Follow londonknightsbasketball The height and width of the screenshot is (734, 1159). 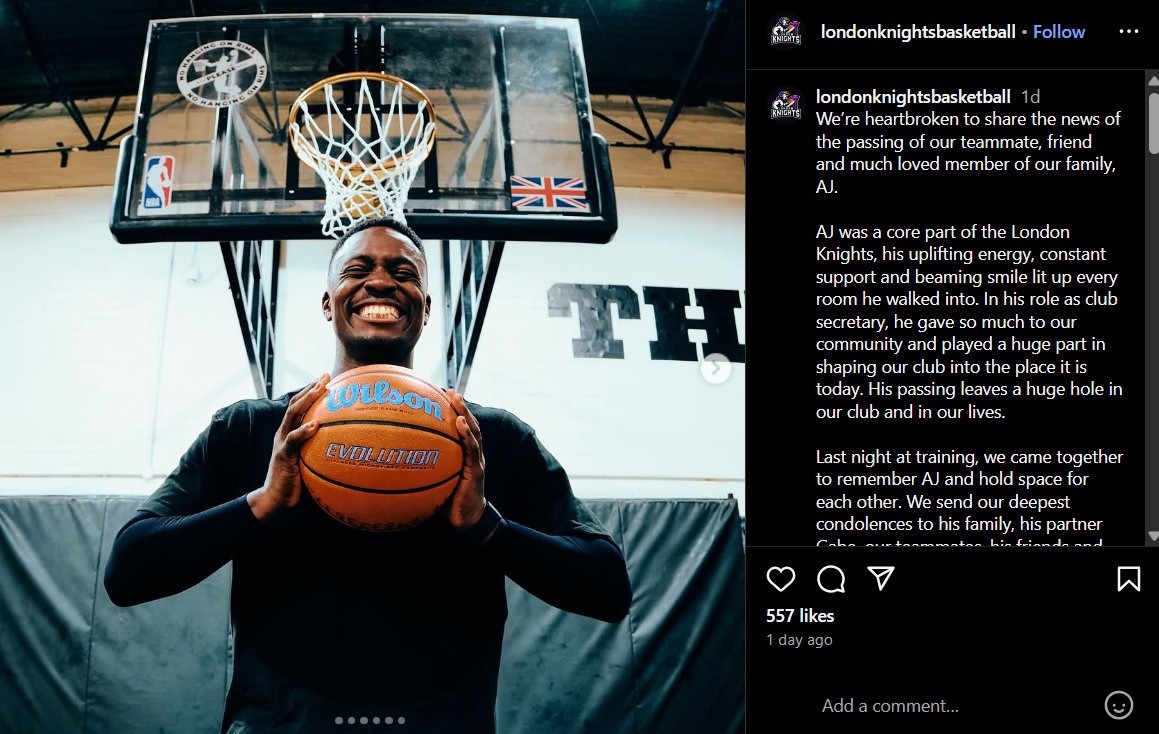(x=1058, y=32)
